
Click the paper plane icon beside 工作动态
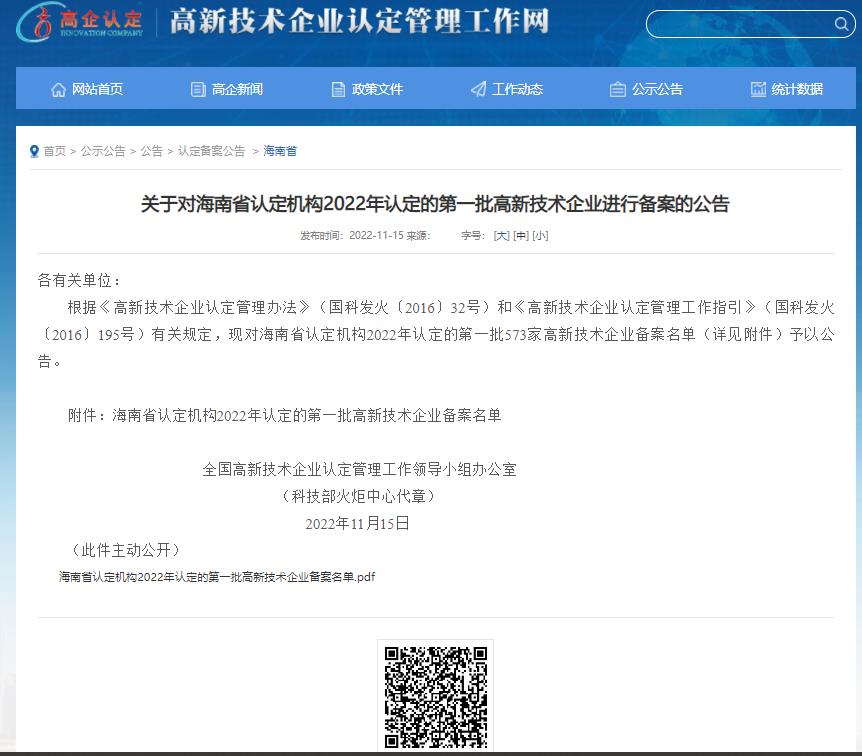pyautogui.click(x=478, y=89)
